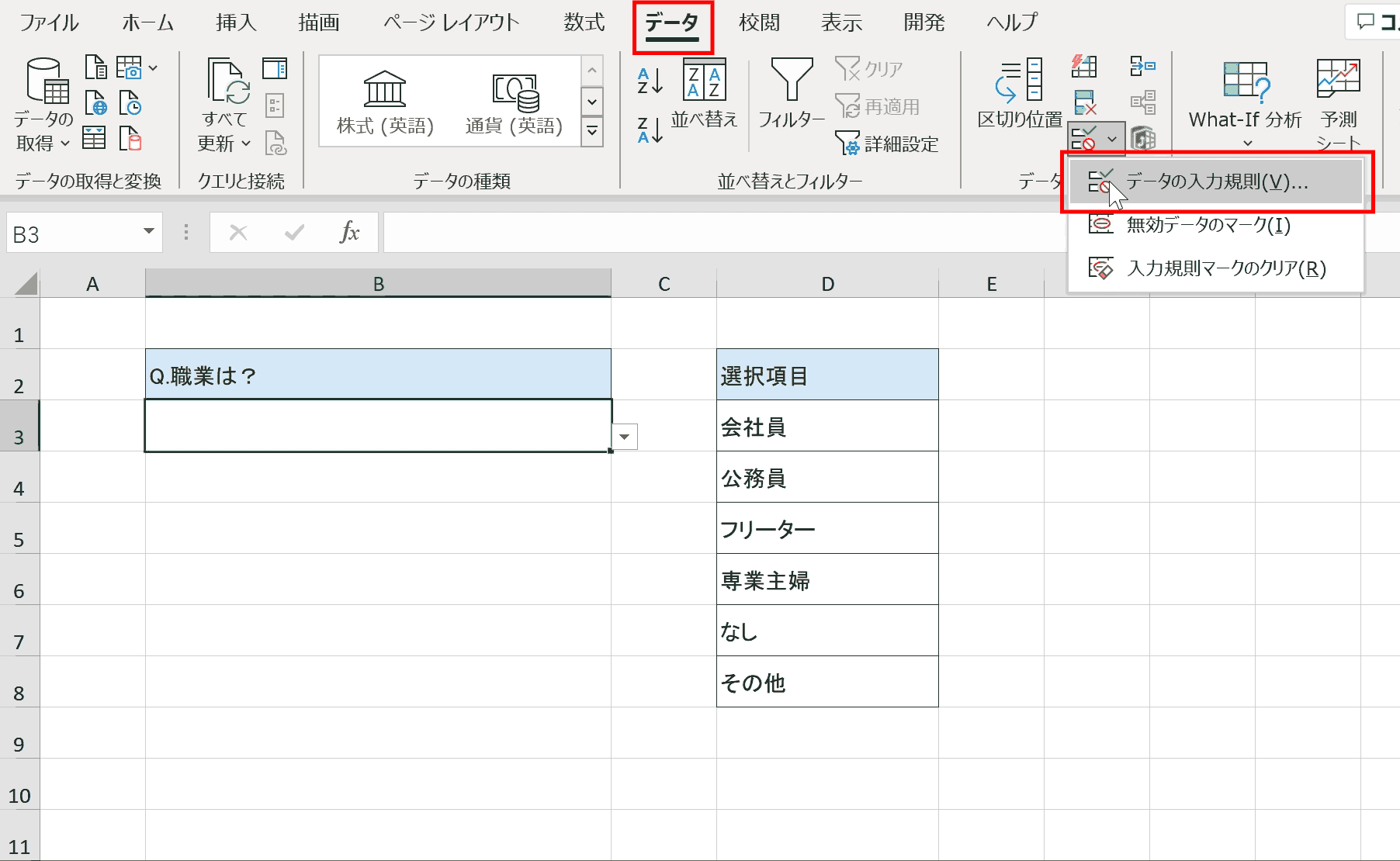1400x861 pixels.
Task: Click the Reapply (再適用) filter button
Action: tap(877, 106)
